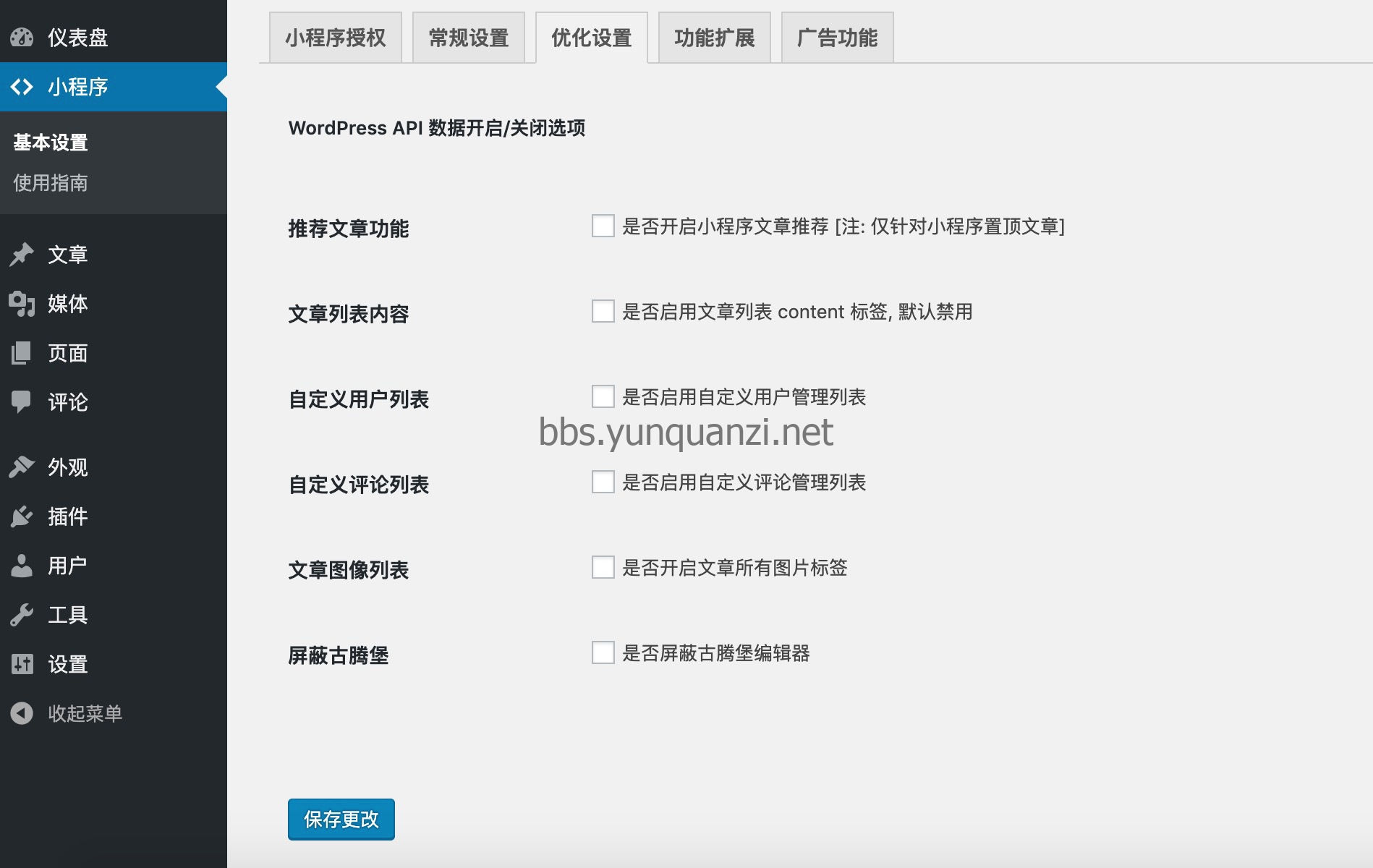Screen dimensions: 1373x868
Task: Click the pushpin icon for 文章
Action: tap(22, 255)
